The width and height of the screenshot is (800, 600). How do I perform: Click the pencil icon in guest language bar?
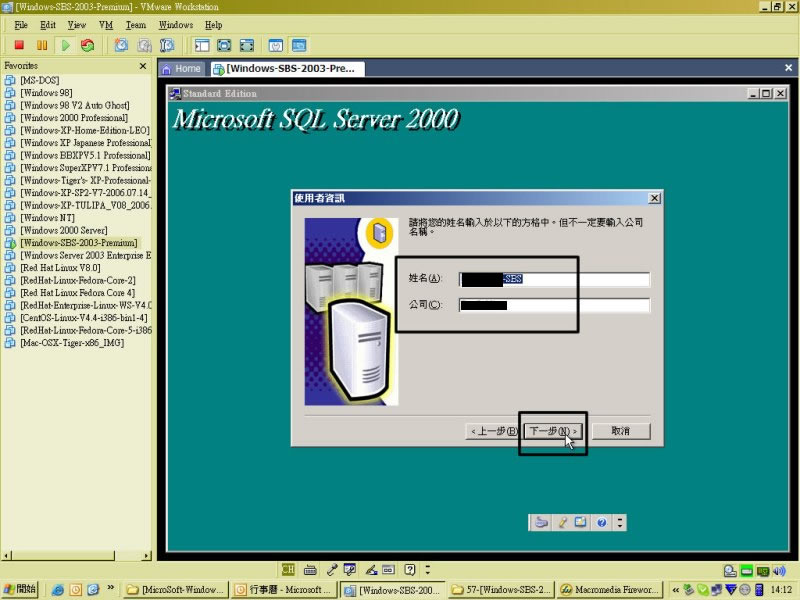(x=562, y=522)
